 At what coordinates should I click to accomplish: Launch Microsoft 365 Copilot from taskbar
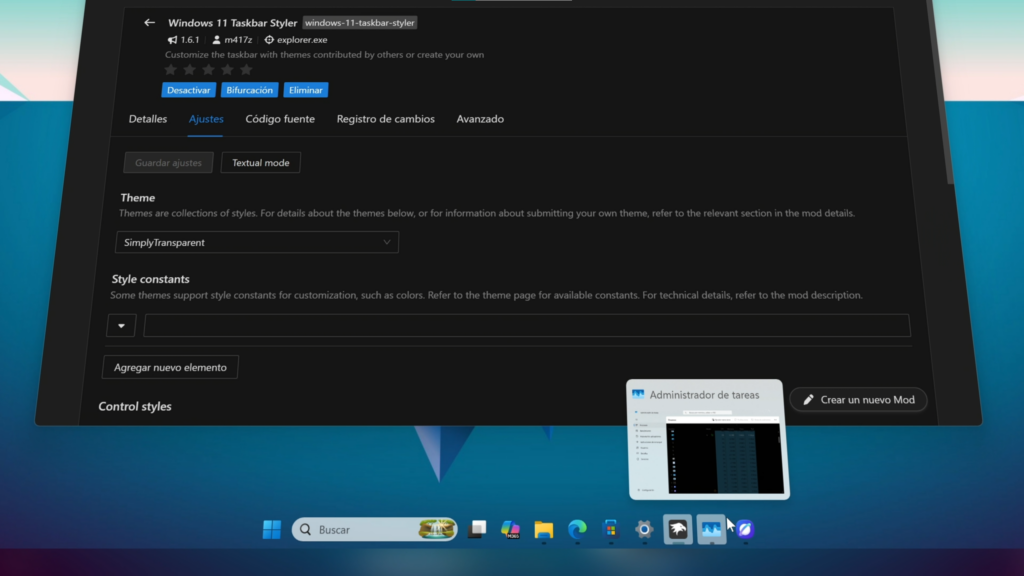tap(511, 529)
